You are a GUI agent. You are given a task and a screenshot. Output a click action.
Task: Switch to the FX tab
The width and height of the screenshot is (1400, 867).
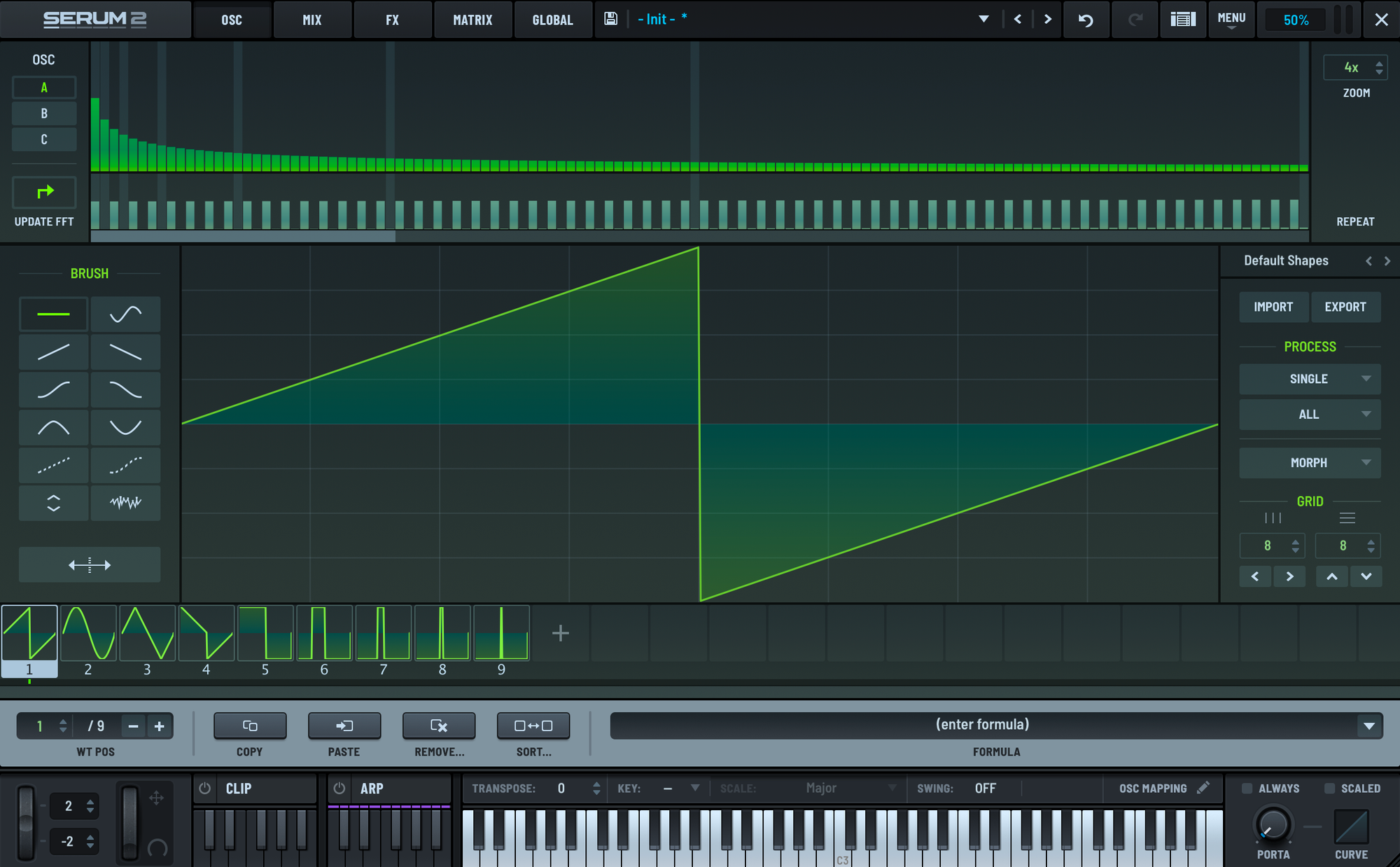(392, 20)
